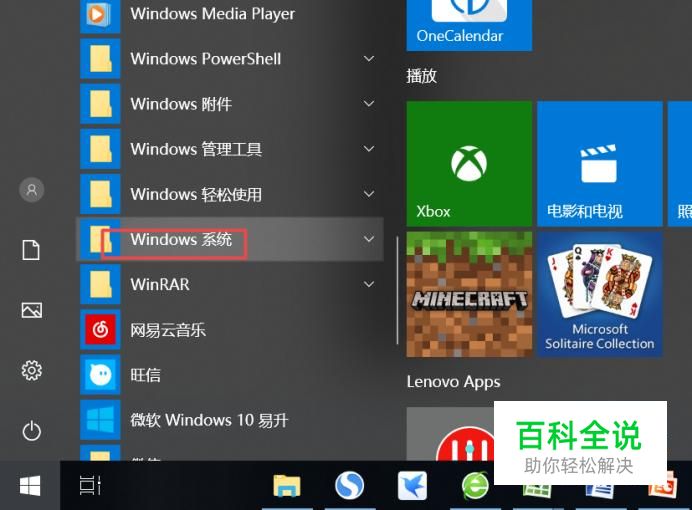Click the Power icon
The height and width of the screenshot is (510, 692).
pyautogui.click(x=32, y=431)
